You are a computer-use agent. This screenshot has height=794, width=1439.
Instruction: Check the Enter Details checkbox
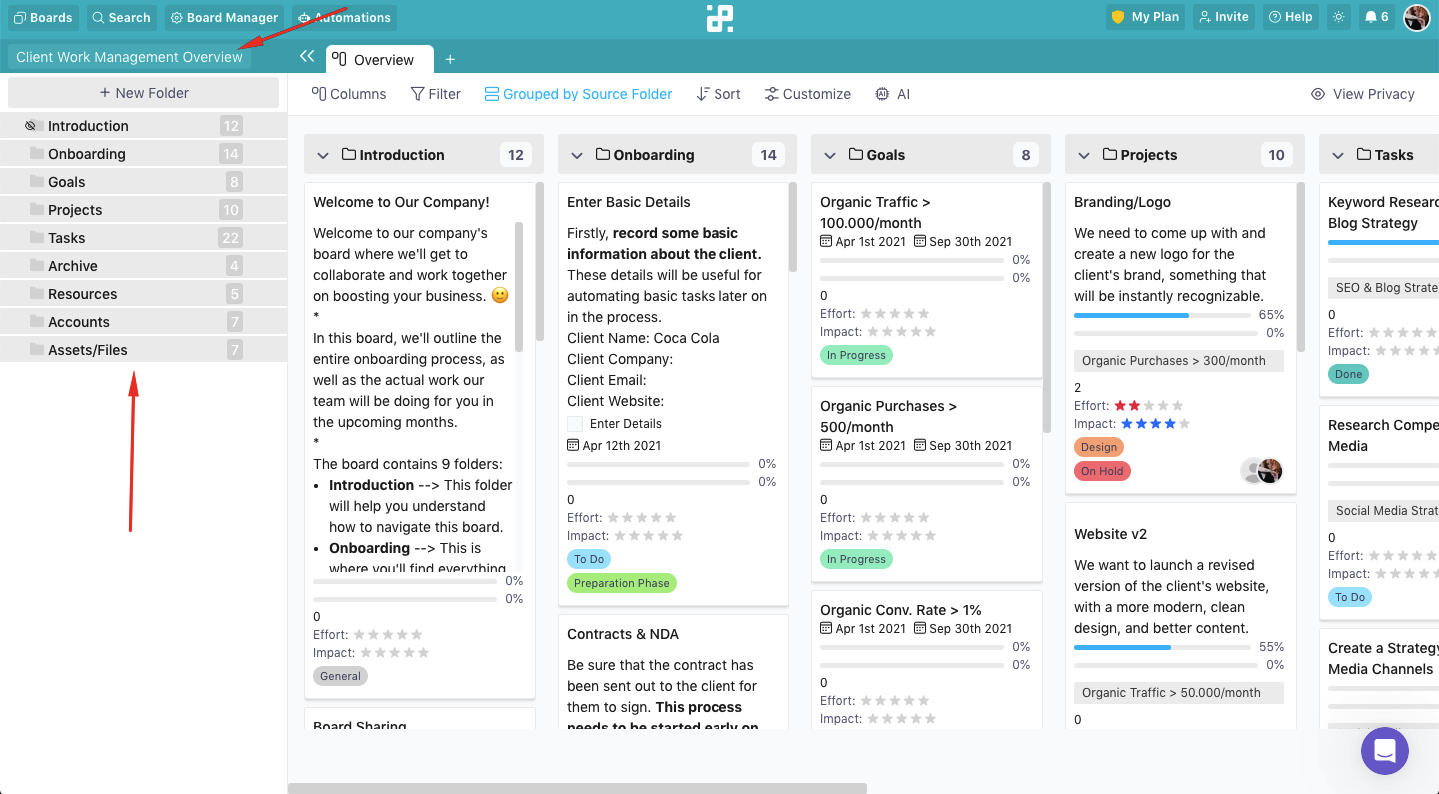click(575, 424)
